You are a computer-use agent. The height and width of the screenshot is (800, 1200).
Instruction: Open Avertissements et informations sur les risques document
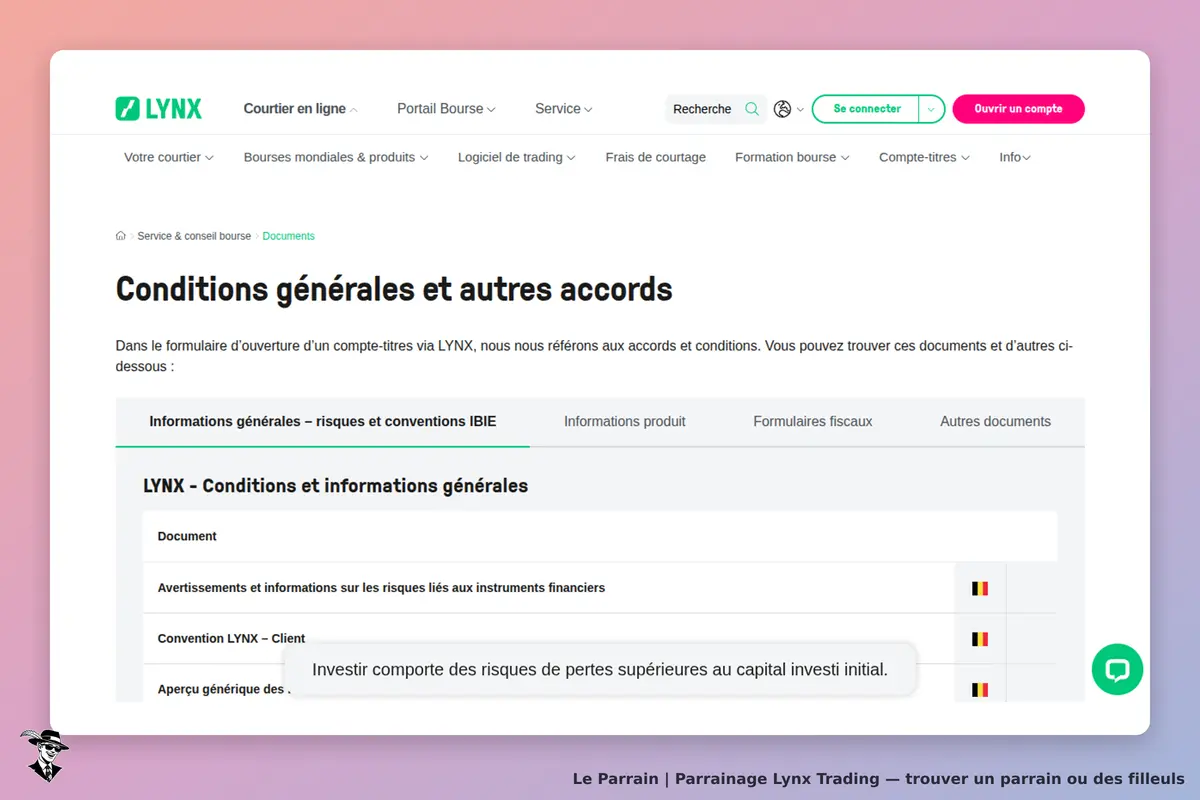381,588
